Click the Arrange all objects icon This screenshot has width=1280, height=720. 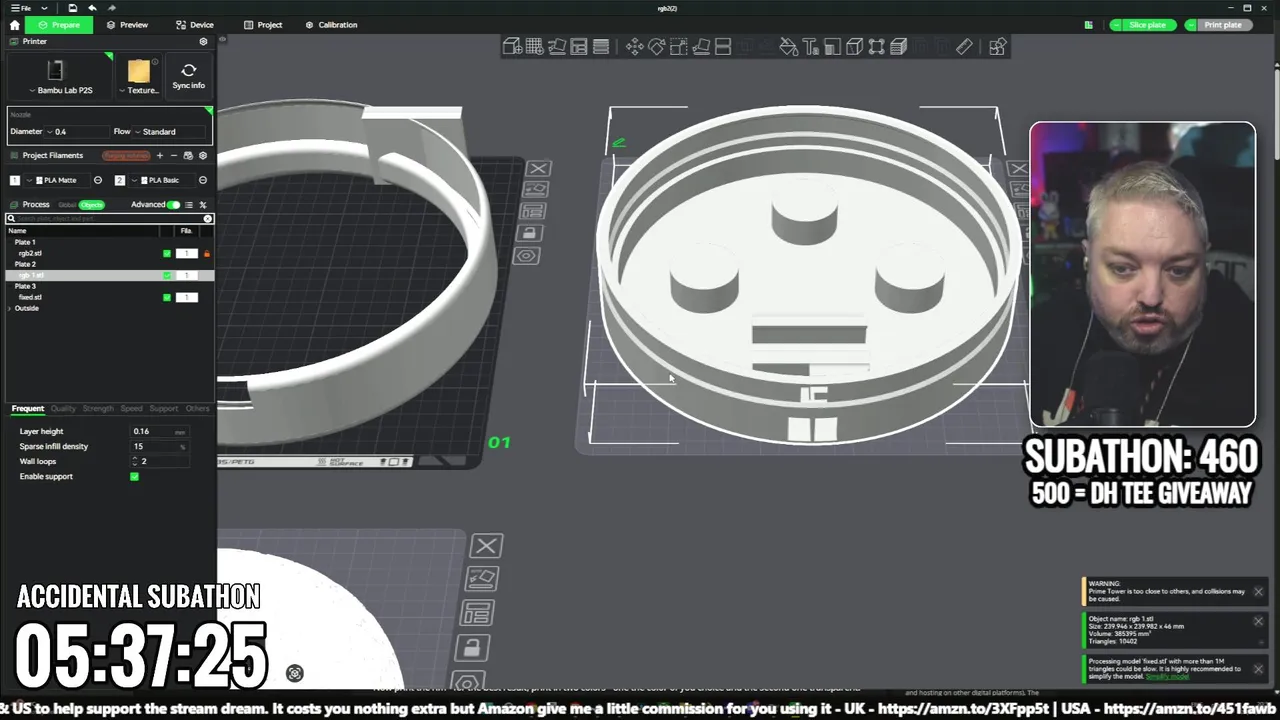[x=579, y=46]
